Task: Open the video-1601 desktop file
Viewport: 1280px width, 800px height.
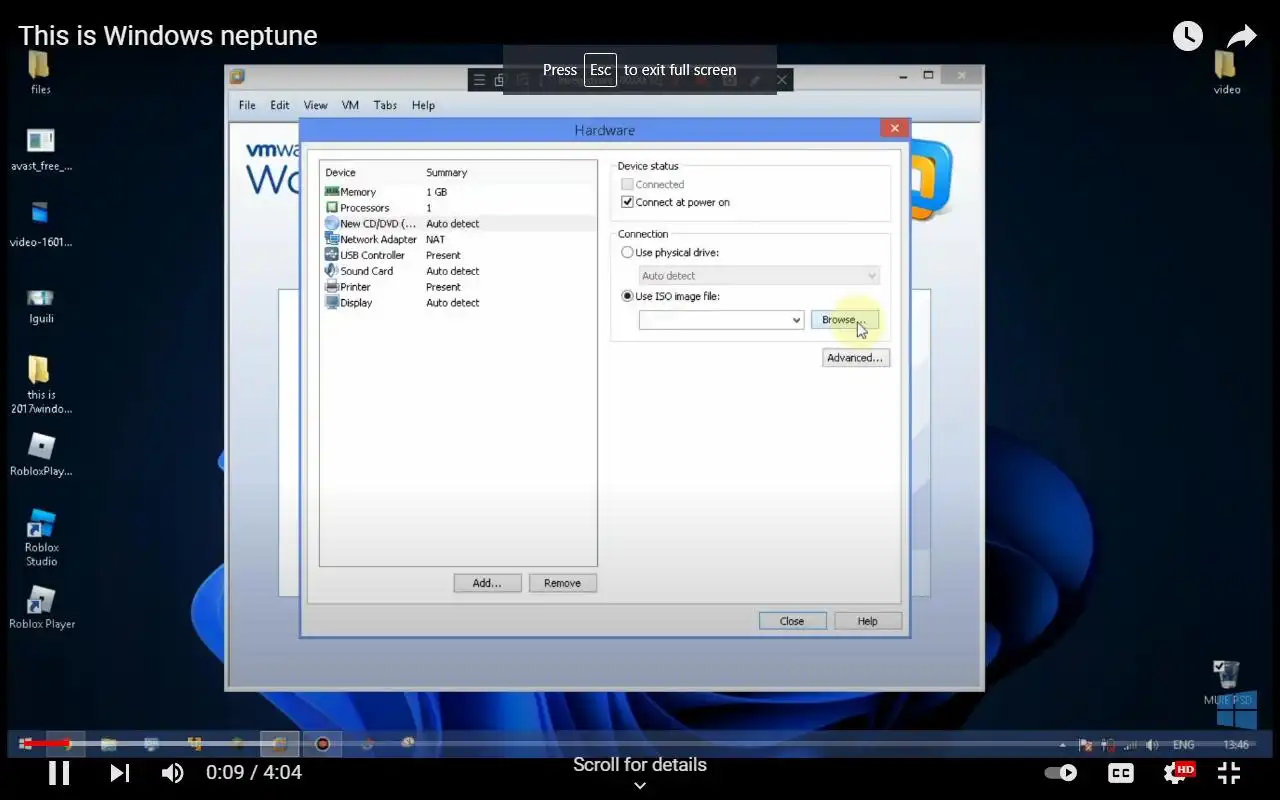Action: (41, 224)
